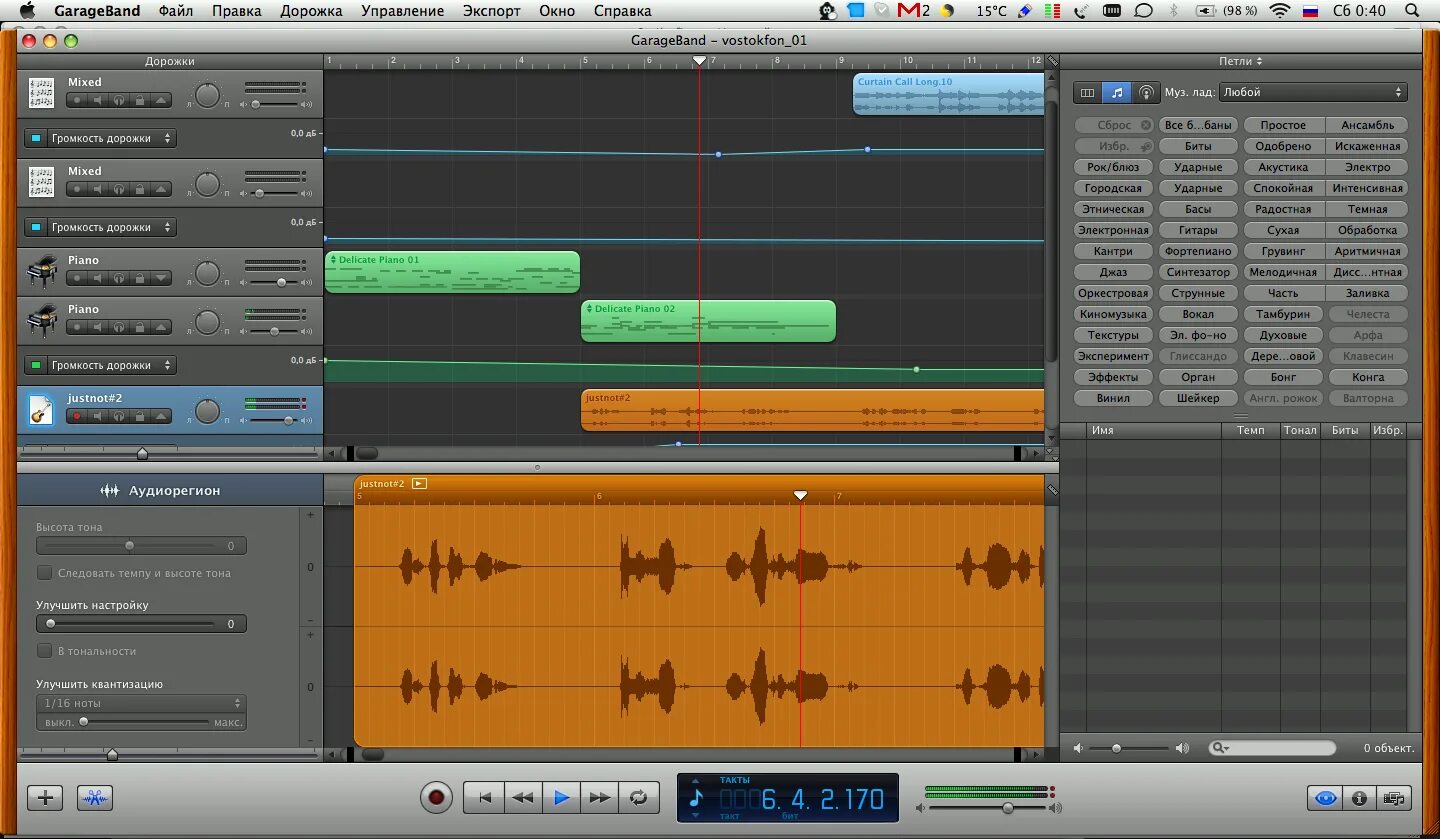Select the 'Джаз' loop filter button
The image size is (1440, 839).
(x=1113, y=271)
